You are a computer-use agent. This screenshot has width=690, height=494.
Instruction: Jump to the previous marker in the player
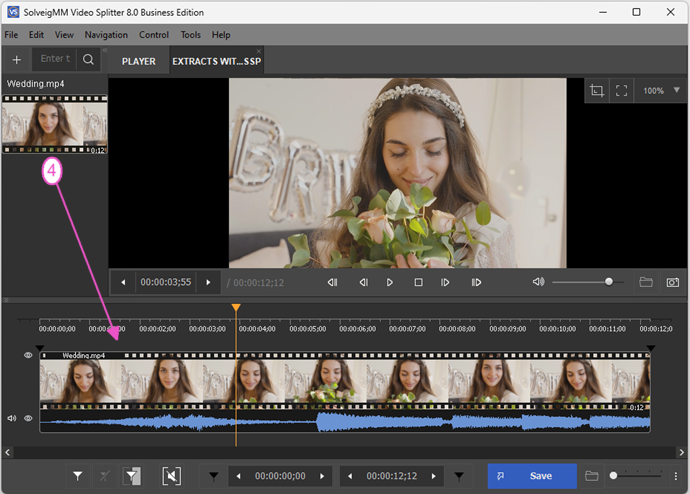(x=332, y=282)
